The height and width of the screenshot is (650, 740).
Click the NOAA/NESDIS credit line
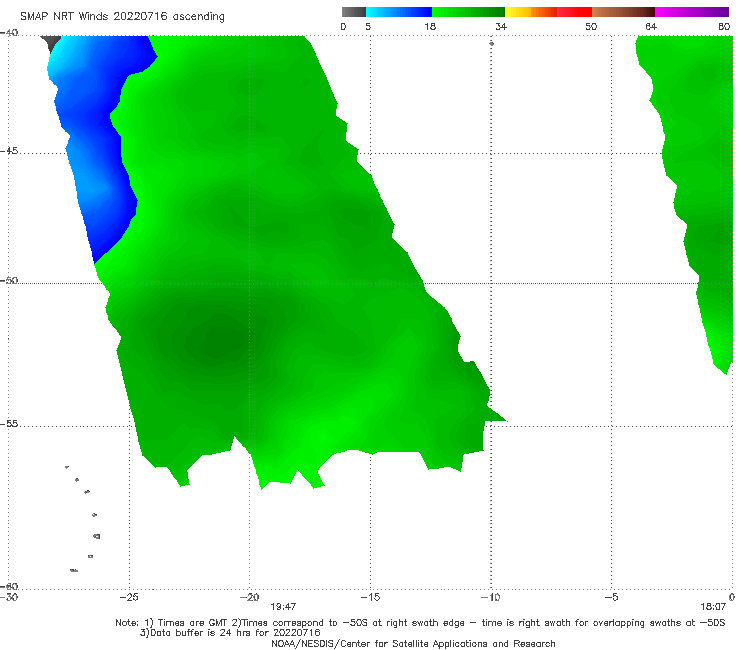pyautogui.click(x=413, y=643)
